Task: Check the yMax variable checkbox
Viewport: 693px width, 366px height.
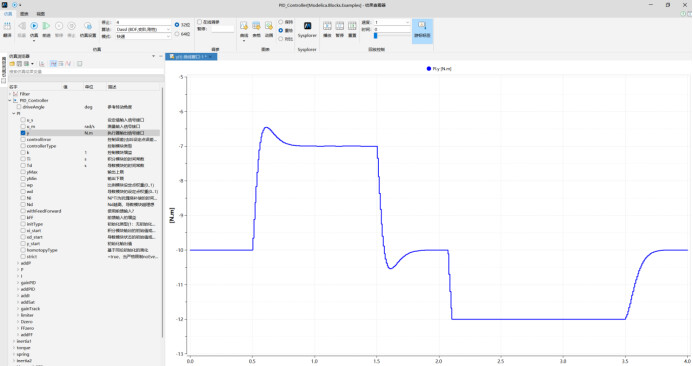Action: click(x=23, y=172)
